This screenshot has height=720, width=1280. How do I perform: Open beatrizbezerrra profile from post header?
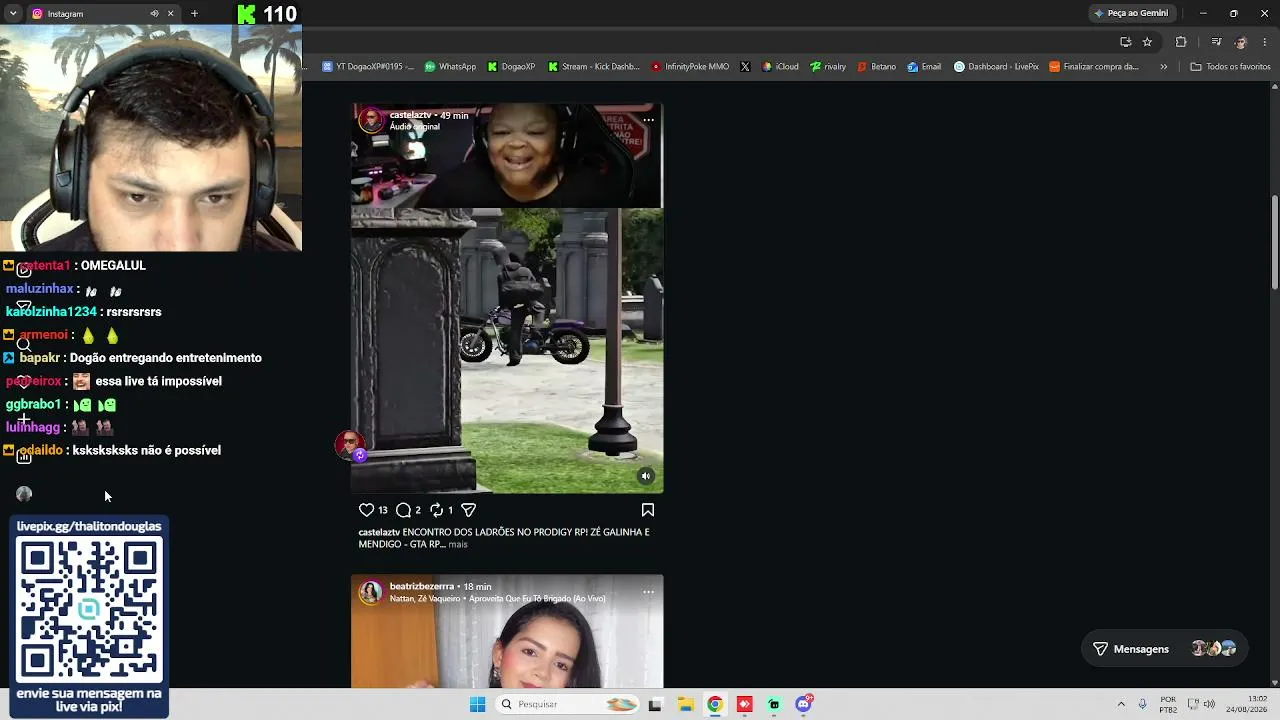click(422, 586)
